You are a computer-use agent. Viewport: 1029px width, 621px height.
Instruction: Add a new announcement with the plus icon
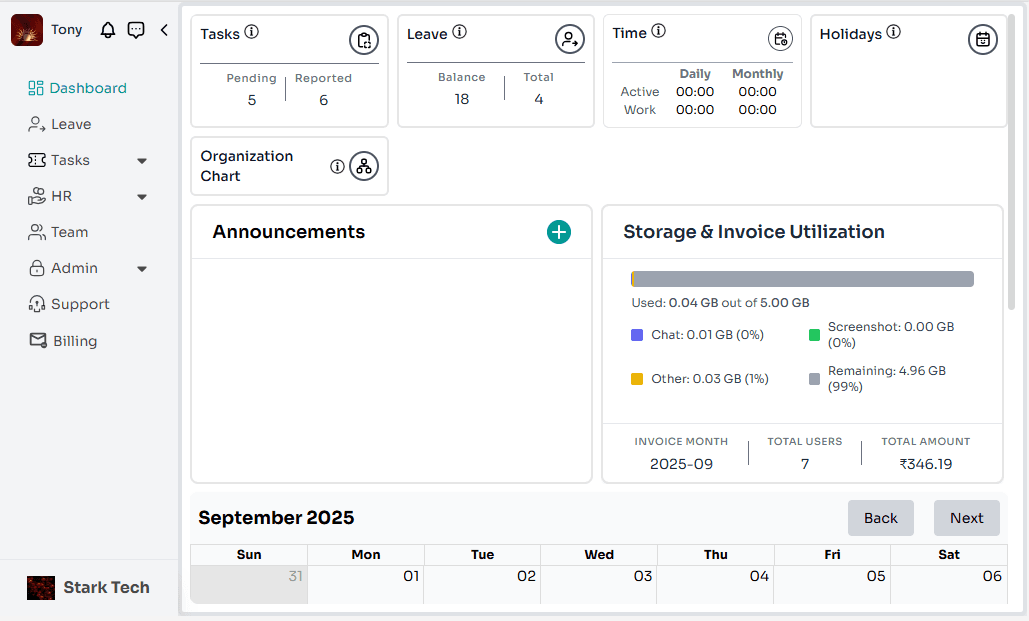[558, 232]
